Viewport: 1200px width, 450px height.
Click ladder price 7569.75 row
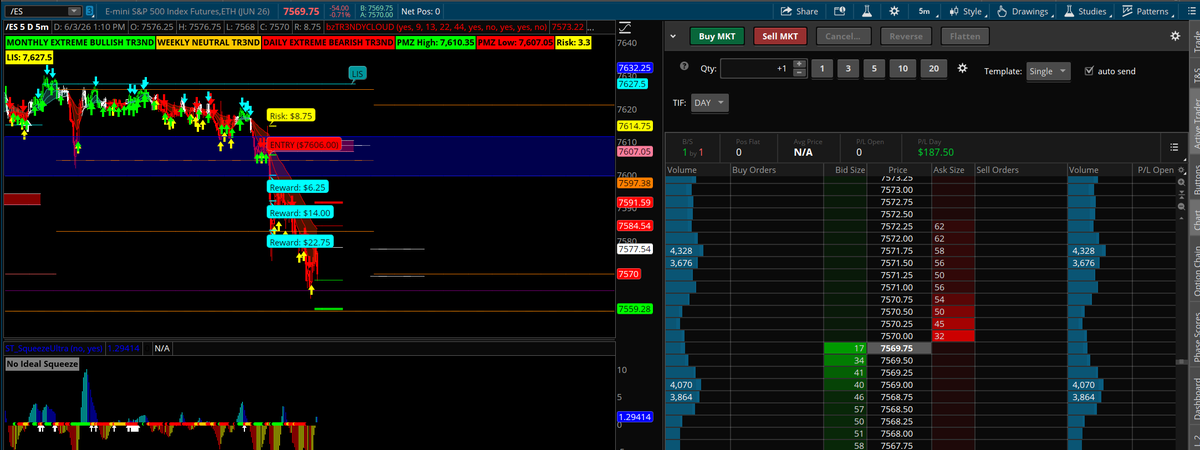pyautogui.click(x=897, y=348)
